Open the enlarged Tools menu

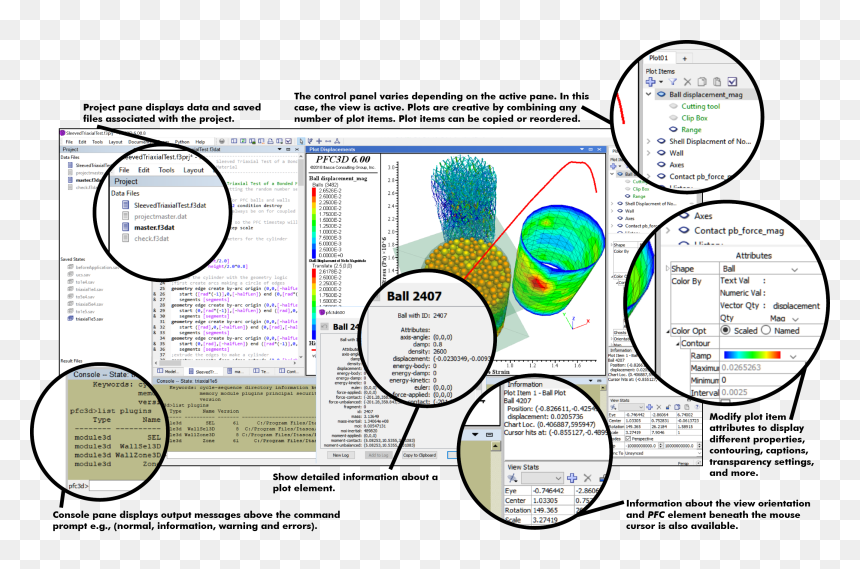point(166,170)
